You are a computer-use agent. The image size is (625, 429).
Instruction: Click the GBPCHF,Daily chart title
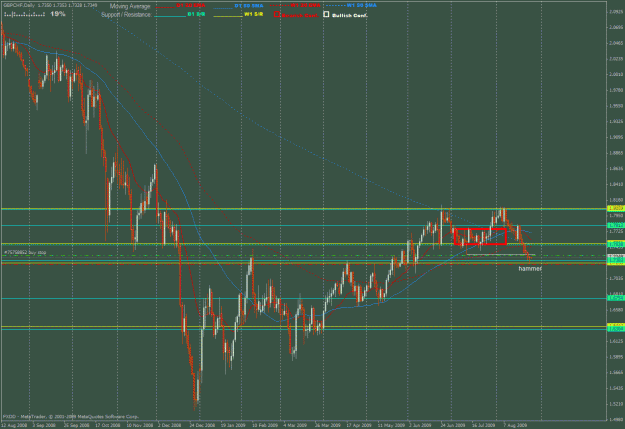coord(18,6)
